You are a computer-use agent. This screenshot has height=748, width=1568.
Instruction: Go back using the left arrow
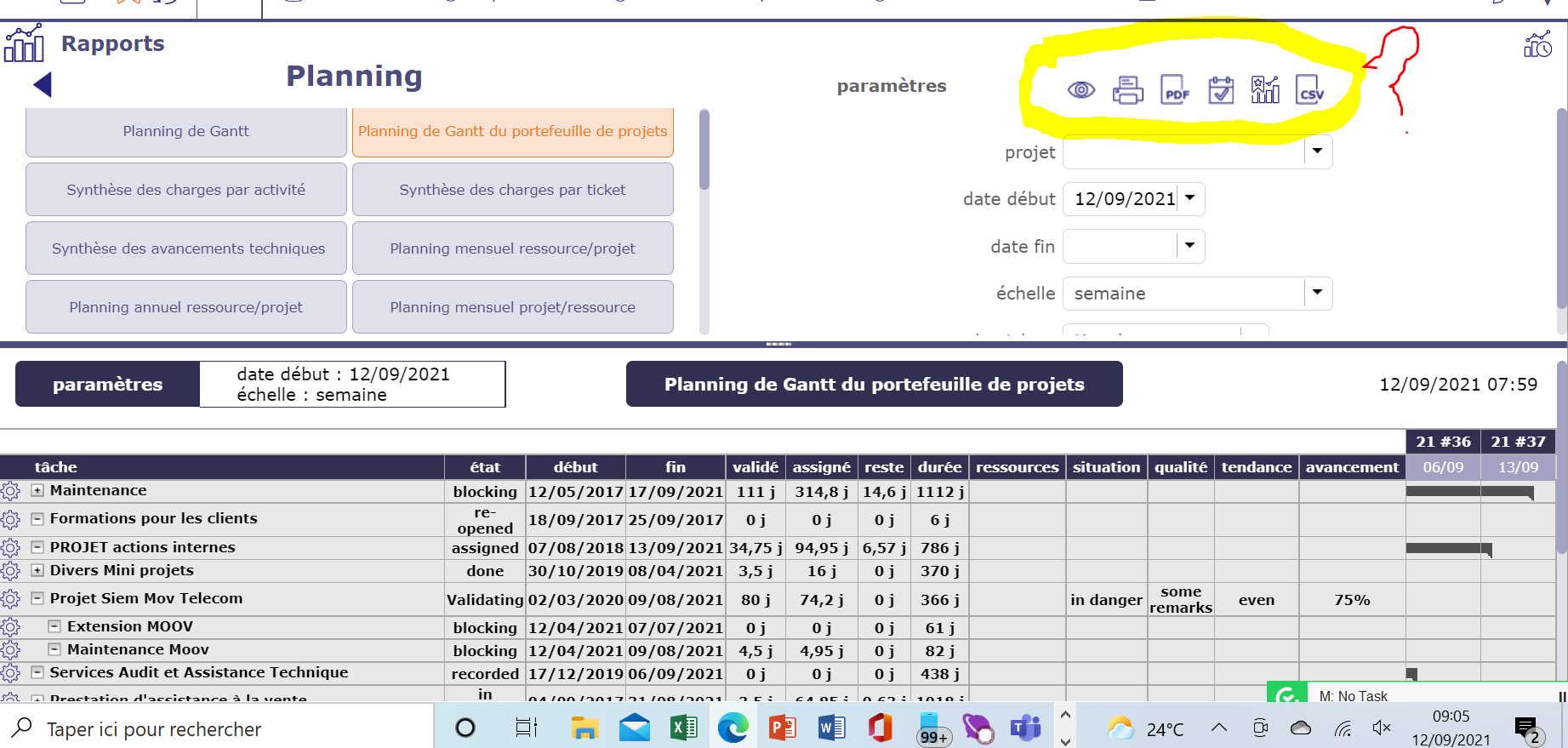pyautogui.click(x=43, y=84)
